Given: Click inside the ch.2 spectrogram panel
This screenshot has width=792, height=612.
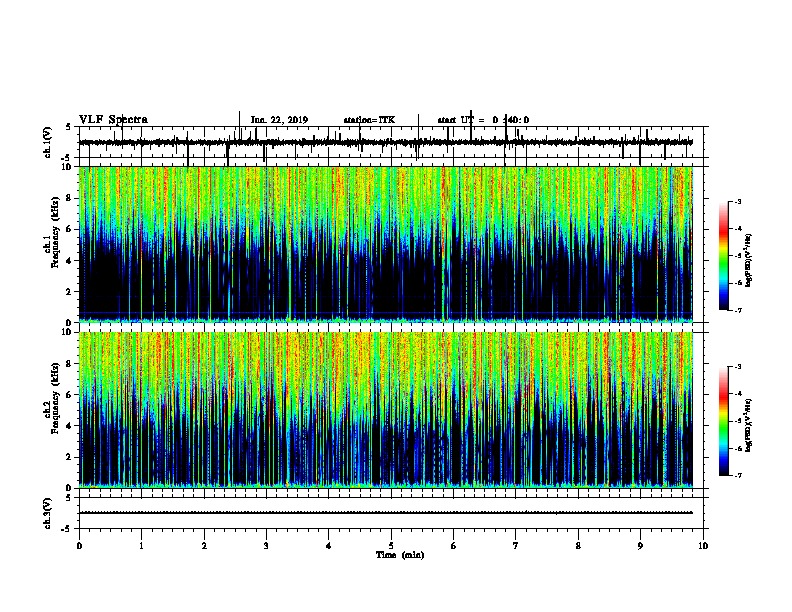Looking at the screenshot, I should click(x=385, y=410).
